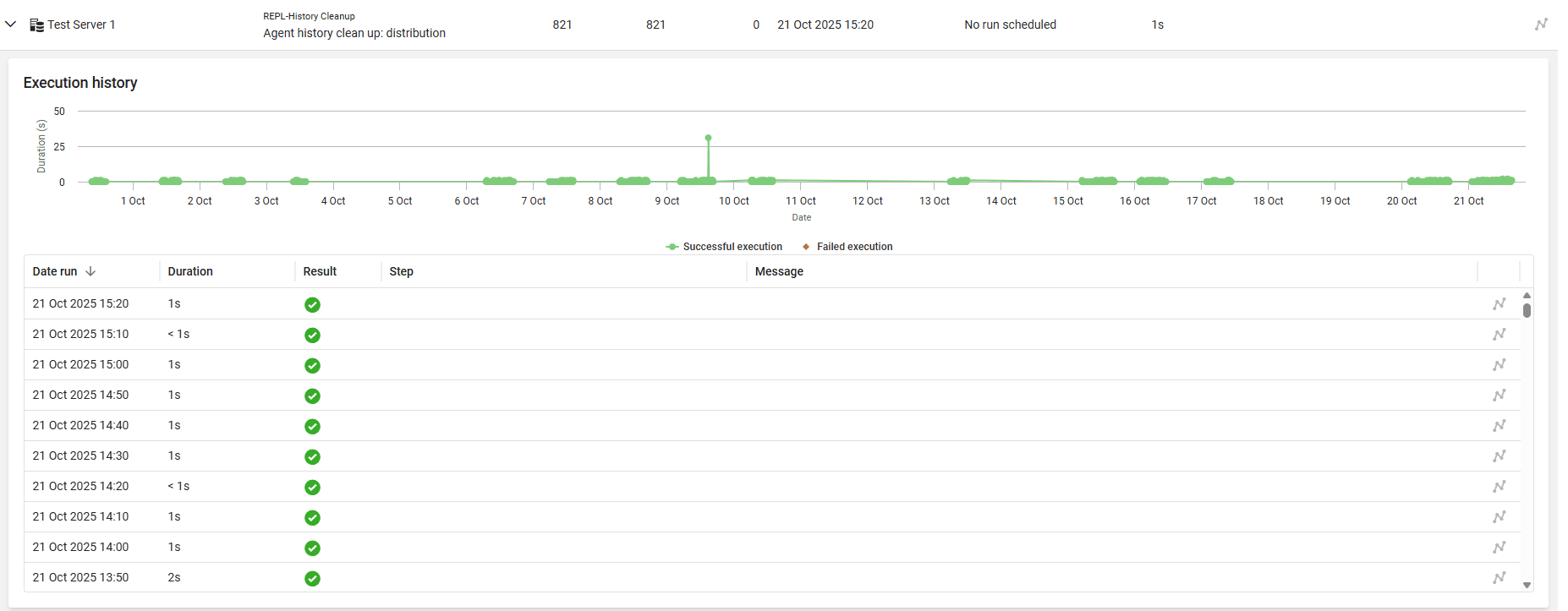Click the Message column header

pyautogui.click(x=779, y=271)
